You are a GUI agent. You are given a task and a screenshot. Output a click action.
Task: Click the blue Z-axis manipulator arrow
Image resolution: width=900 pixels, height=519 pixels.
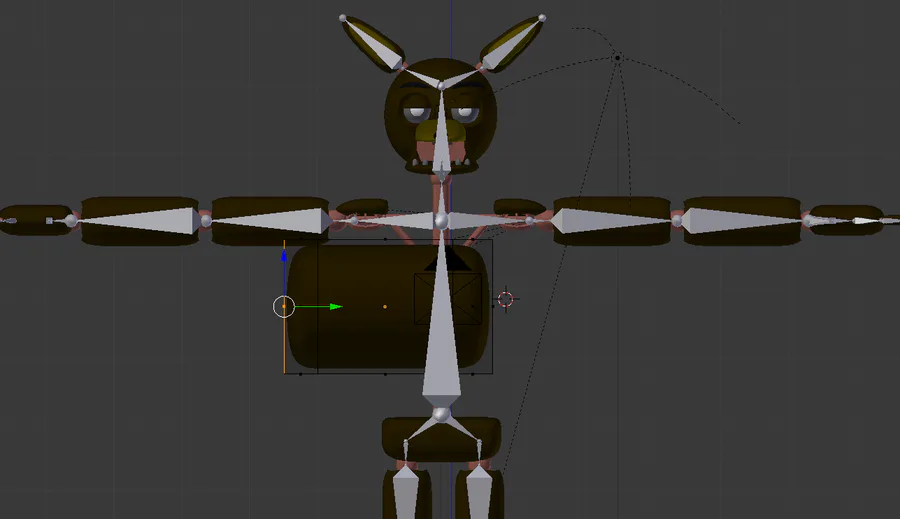coord(284,256)
